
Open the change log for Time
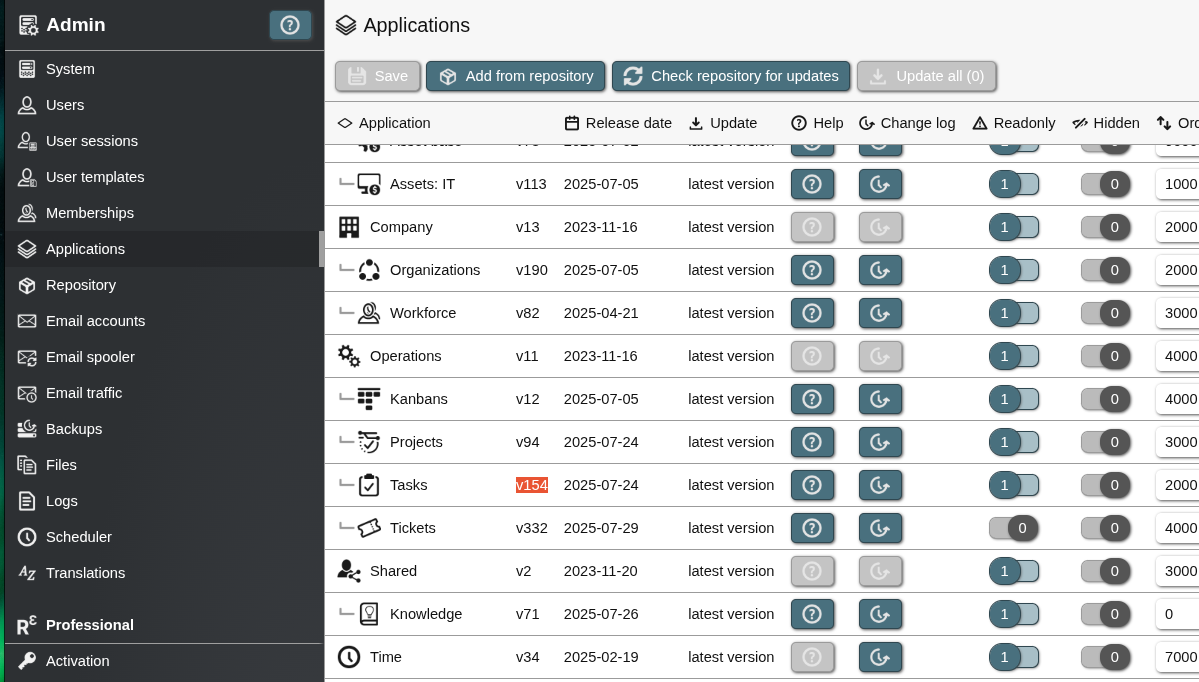coord(880,657)
